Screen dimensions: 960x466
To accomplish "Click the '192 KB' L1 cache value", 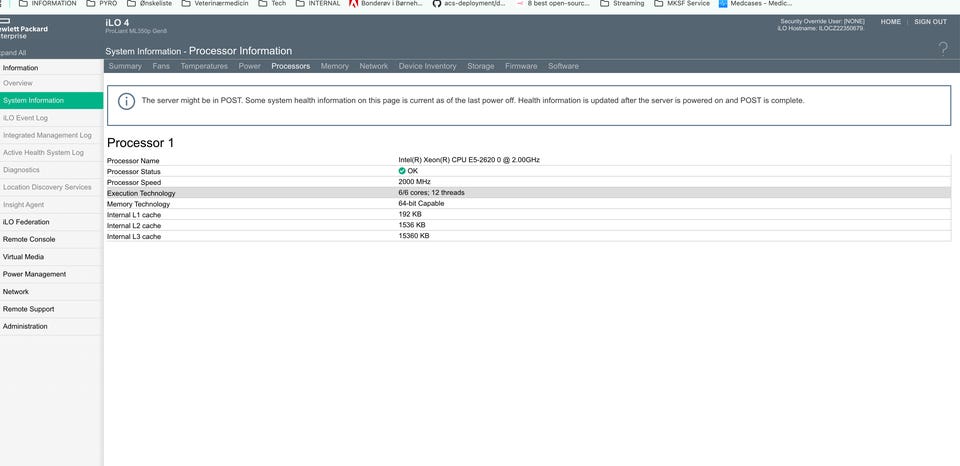I will (410, 214).
